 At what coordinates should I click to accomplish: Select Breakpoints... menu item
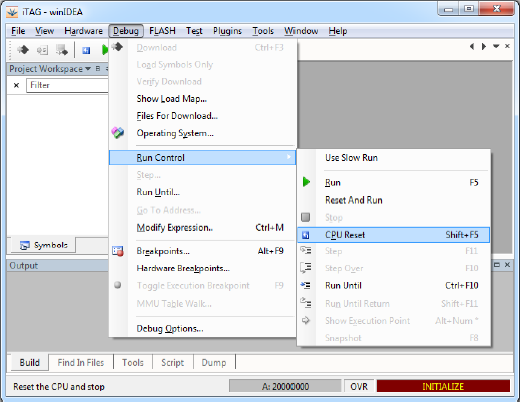tap(202, 251)
